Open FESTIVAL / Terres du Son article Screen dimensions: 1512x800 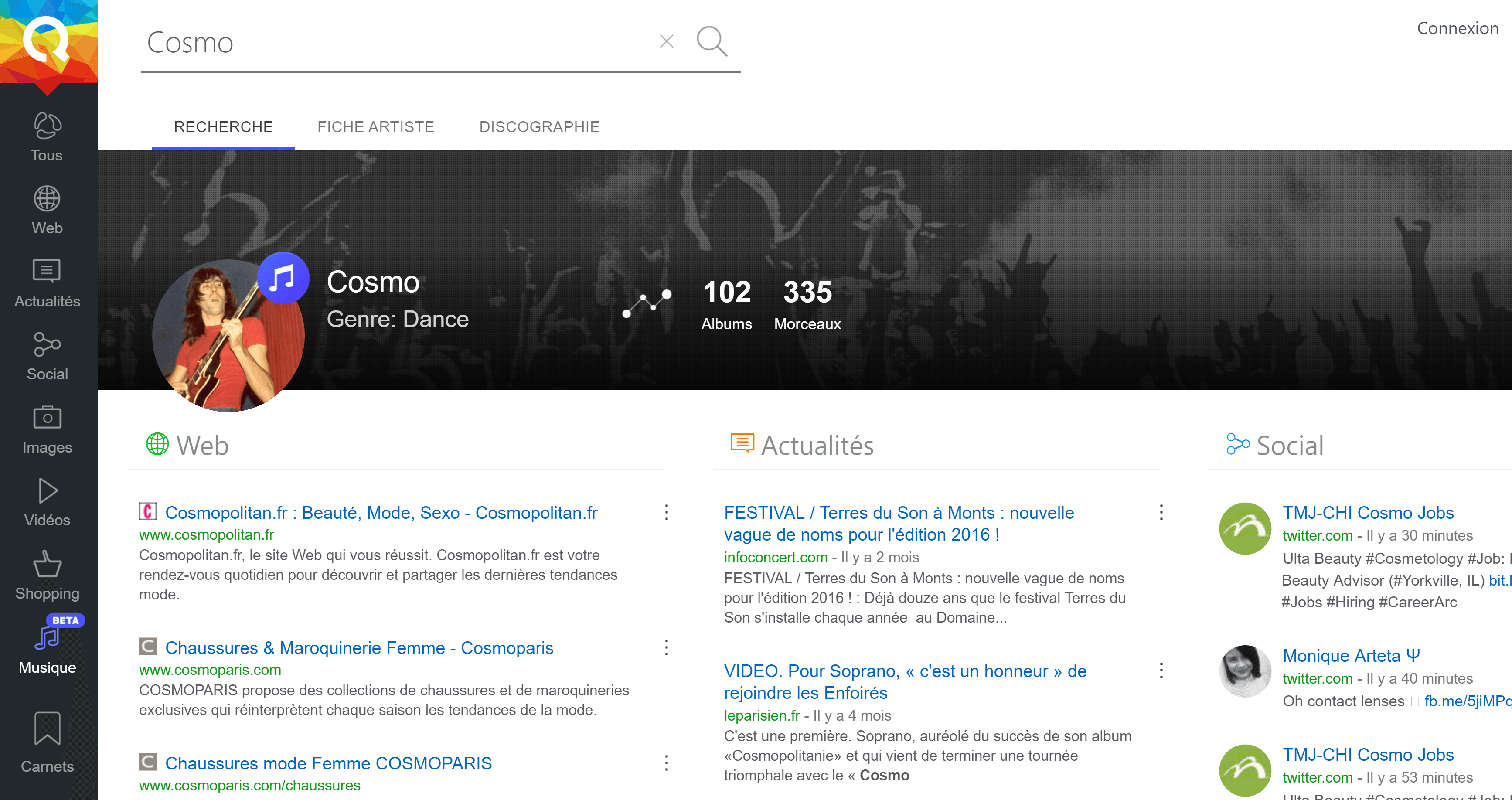click(899, 524)
